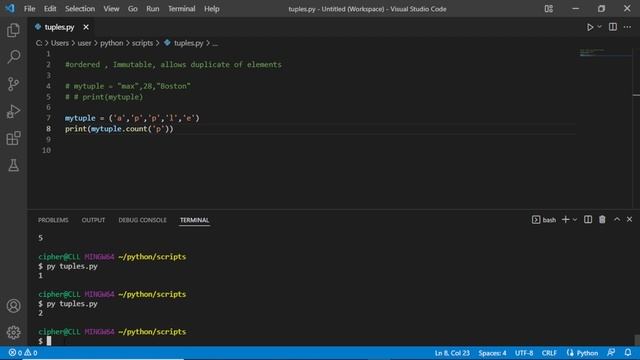Select the Terminal panel tab
640x360 pixels.
194,220
